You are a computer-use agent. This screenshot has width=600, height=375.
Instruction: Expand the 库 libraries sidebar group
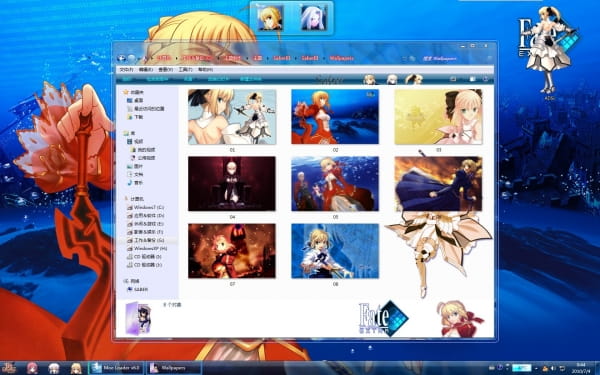(129, 133)
